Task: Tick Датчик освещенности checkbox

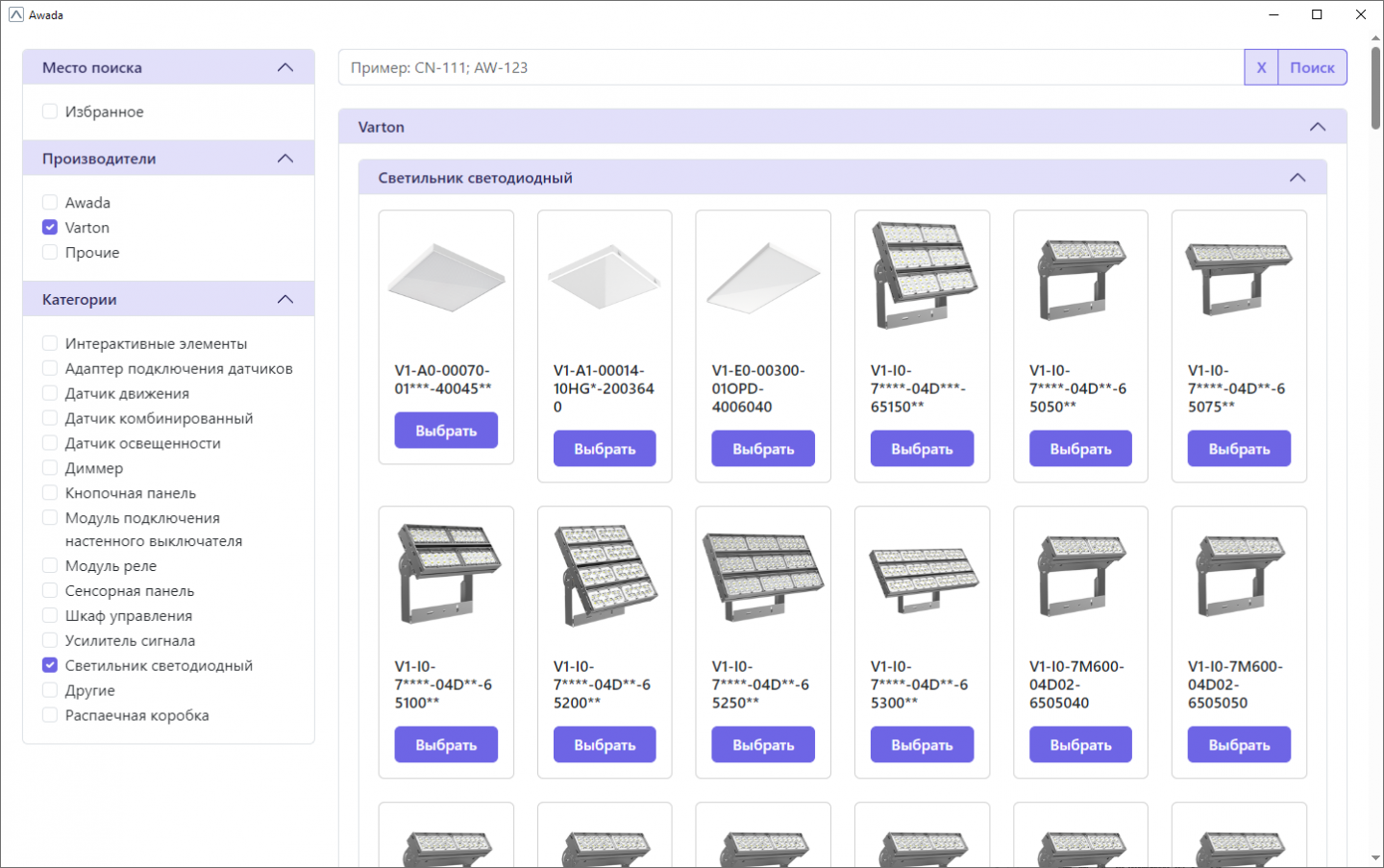Action: coord(50,443)
